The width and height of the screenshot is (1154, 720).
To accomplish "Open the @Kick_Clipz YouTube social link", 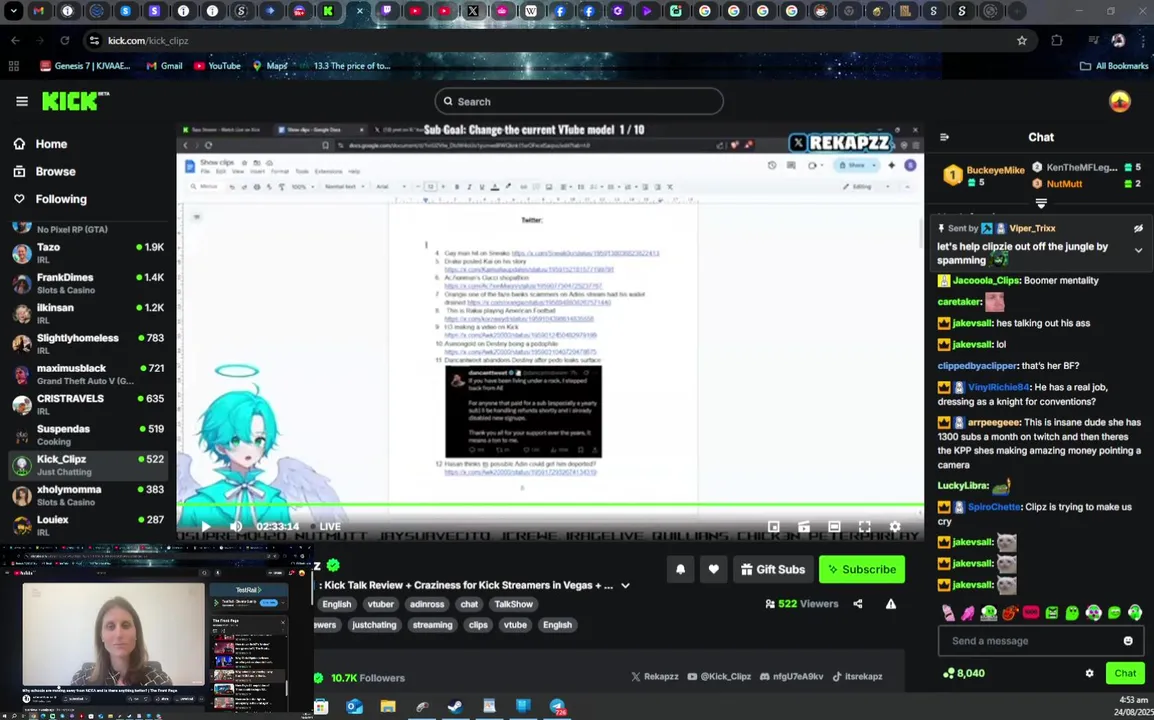I will (x=719, y=676).
